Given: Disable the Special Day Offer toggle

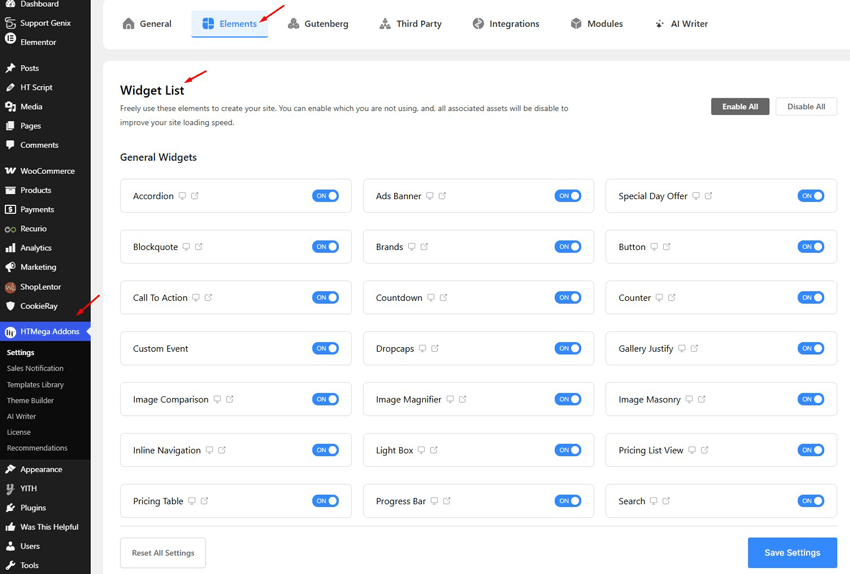Looking at the screenshot, I should pos(810,196).
